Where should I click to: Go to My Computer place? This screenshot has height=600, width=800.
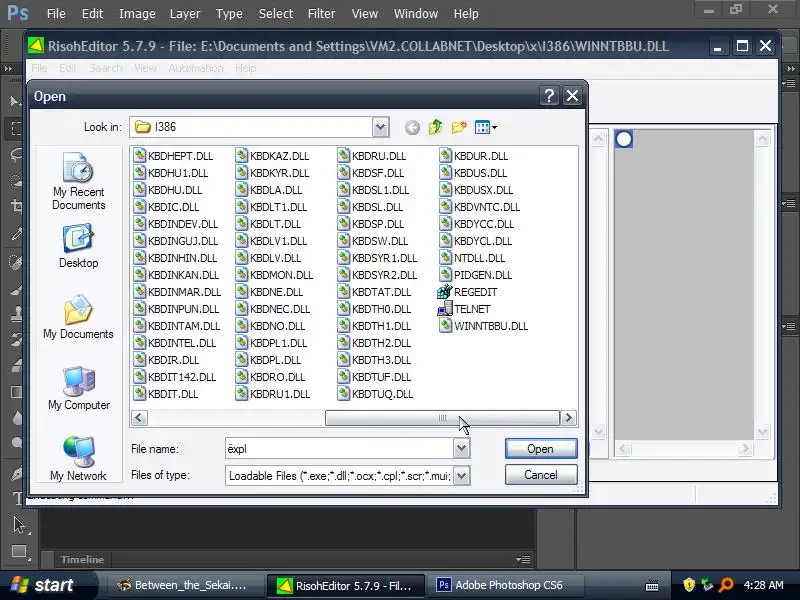click(79, 388)
